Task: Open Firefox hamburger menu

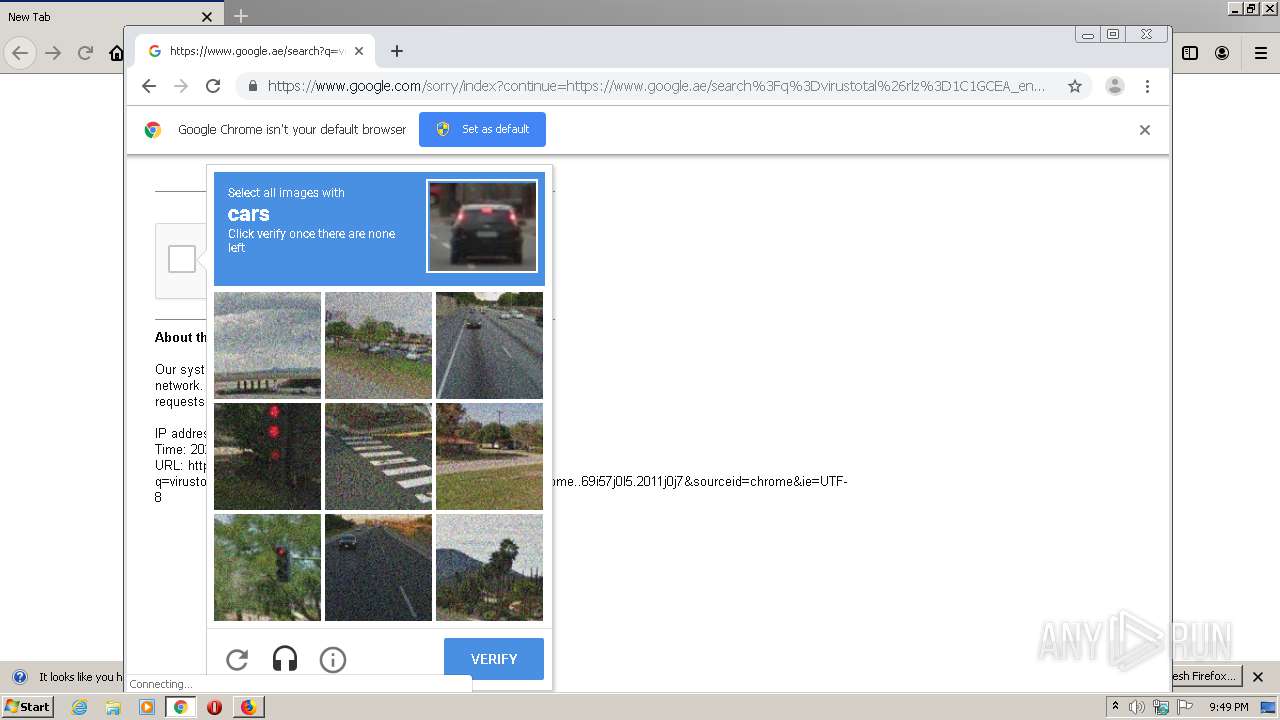Action: (1261, 53)
